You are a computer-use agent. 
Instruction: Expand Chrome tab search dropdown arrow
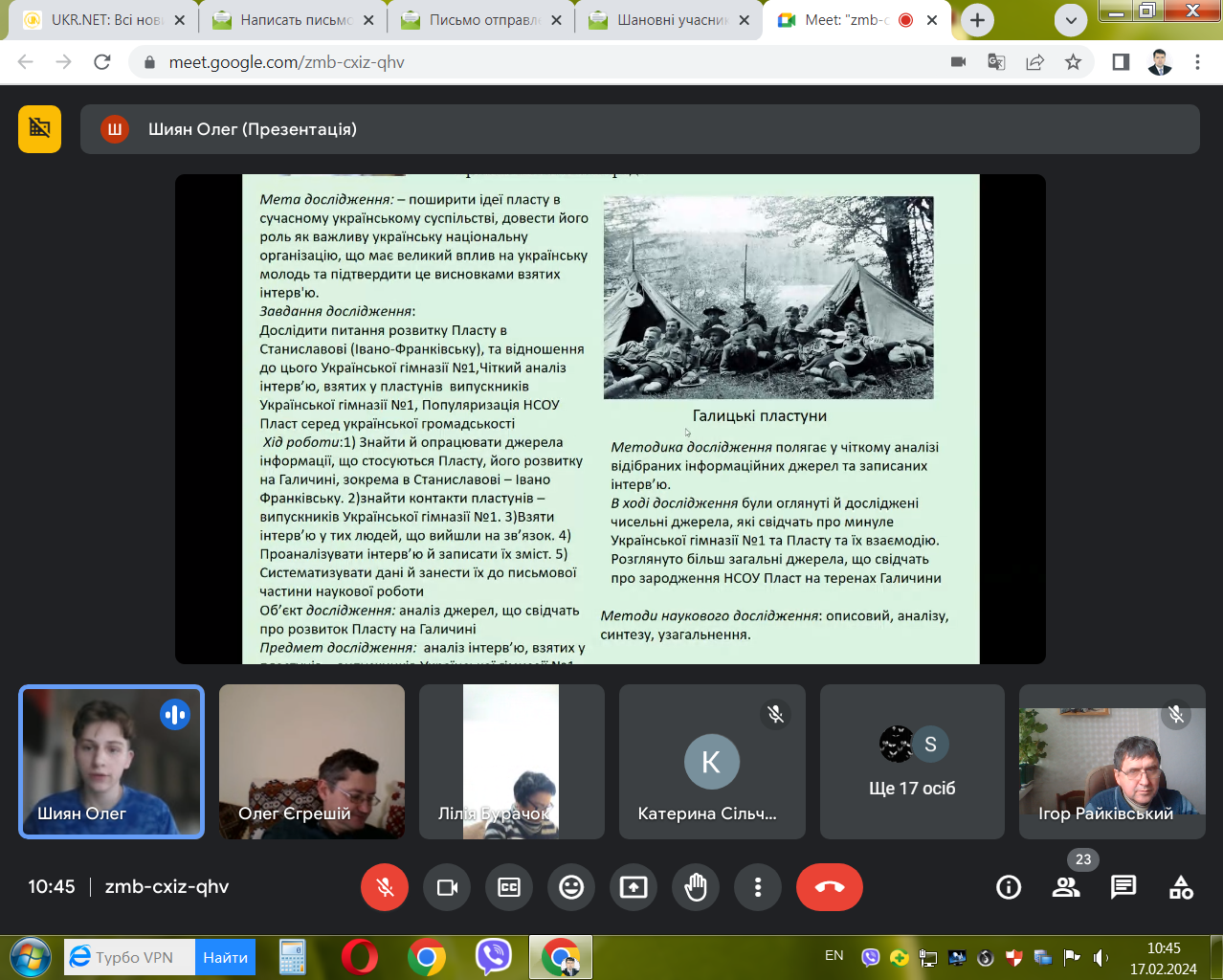point(1070,20)
